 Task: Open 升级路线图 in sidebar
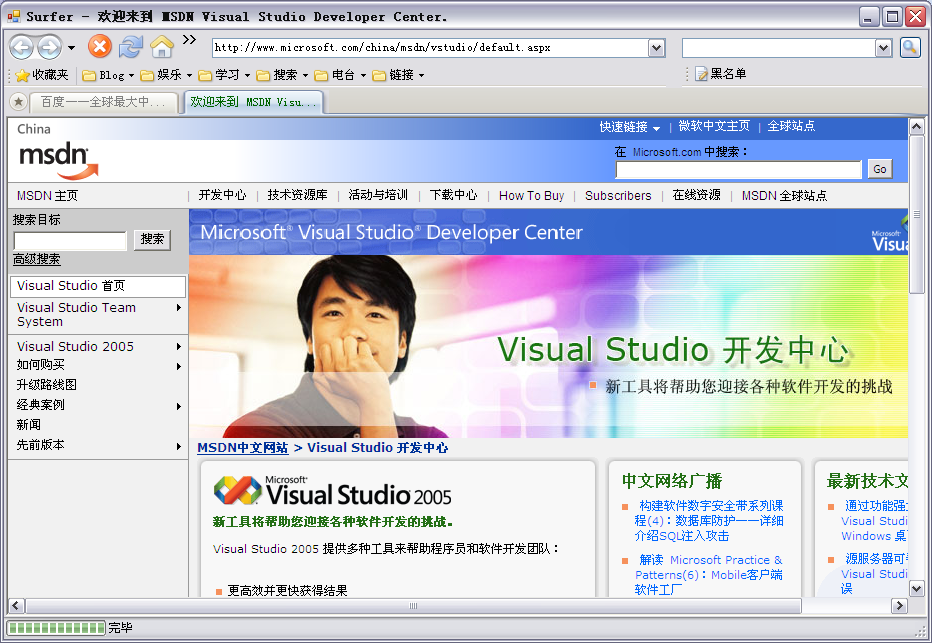[x=46, y=384]
